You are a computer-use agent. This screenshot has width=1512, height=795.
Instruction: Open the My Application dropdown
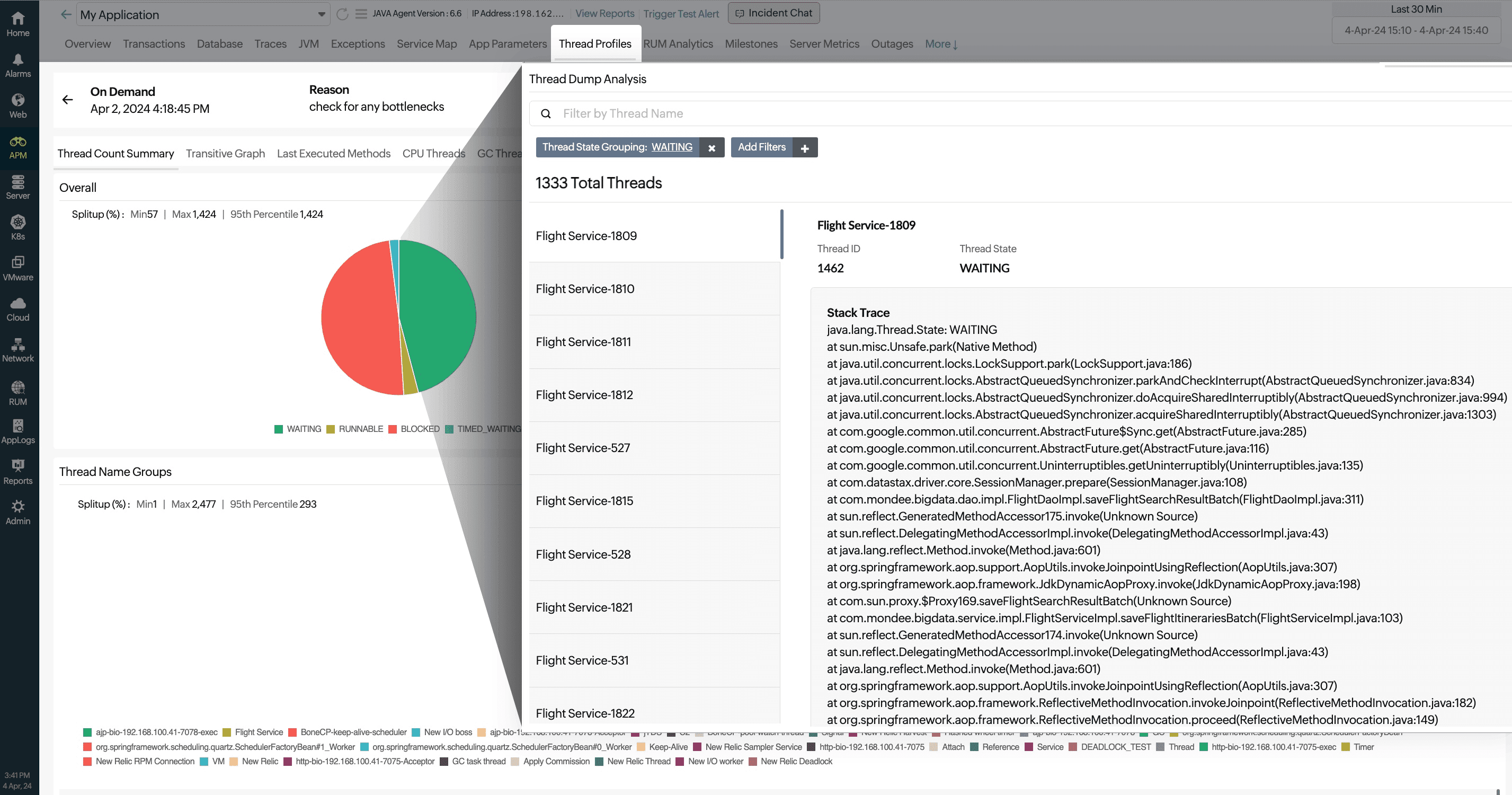pyautogui.click(x=202, y=15)
